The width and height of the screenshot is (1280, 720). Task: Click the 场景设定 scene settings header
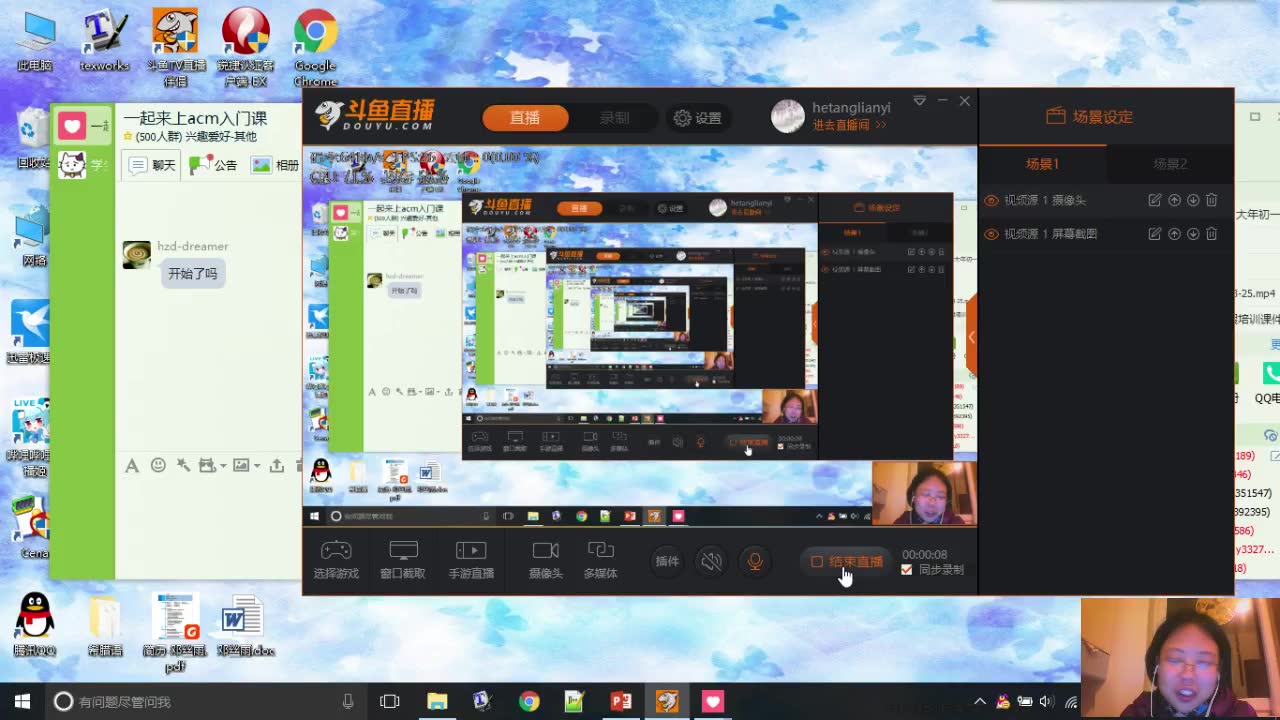[1089, 117]
